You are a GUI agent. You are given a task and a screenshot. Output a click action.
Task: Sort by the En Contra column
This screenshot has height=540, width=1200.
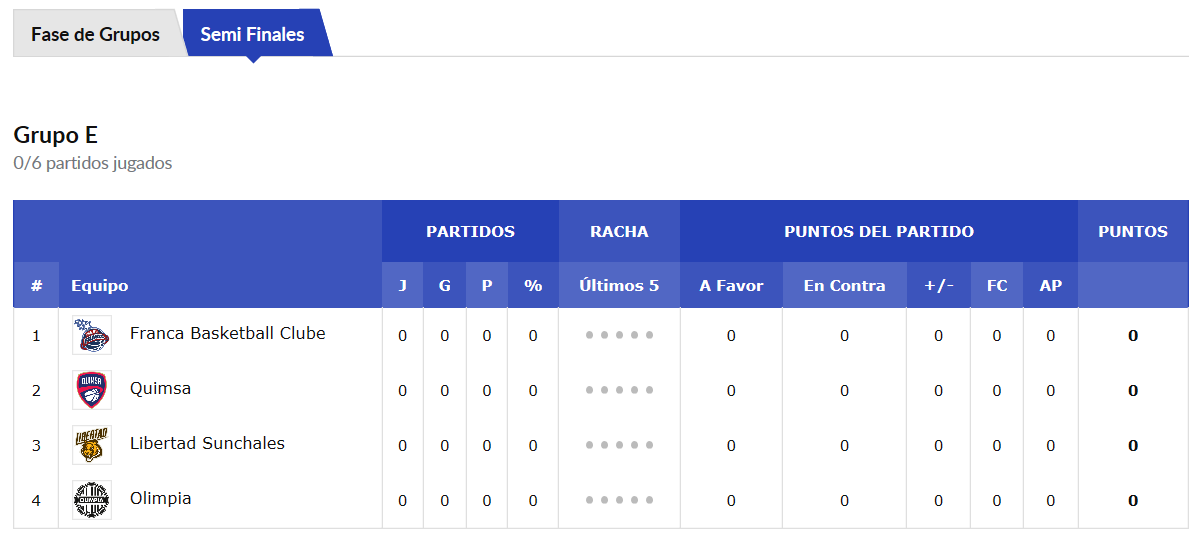pyautogui.click(x=844, y=286)
